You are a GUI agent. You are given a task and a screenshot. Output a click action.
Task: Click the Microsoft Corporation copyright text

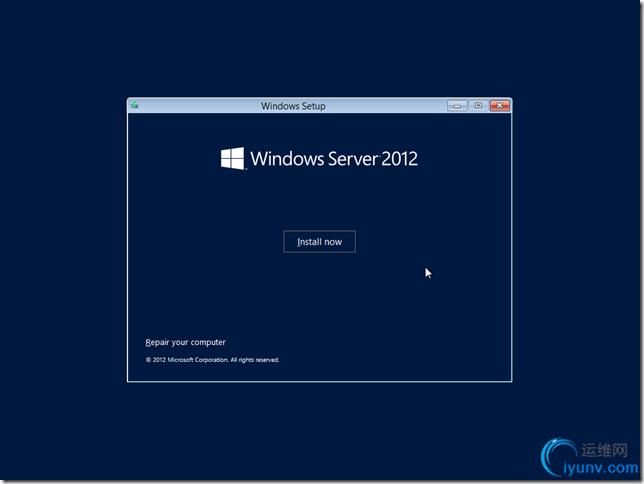click(x=212, y=360)
